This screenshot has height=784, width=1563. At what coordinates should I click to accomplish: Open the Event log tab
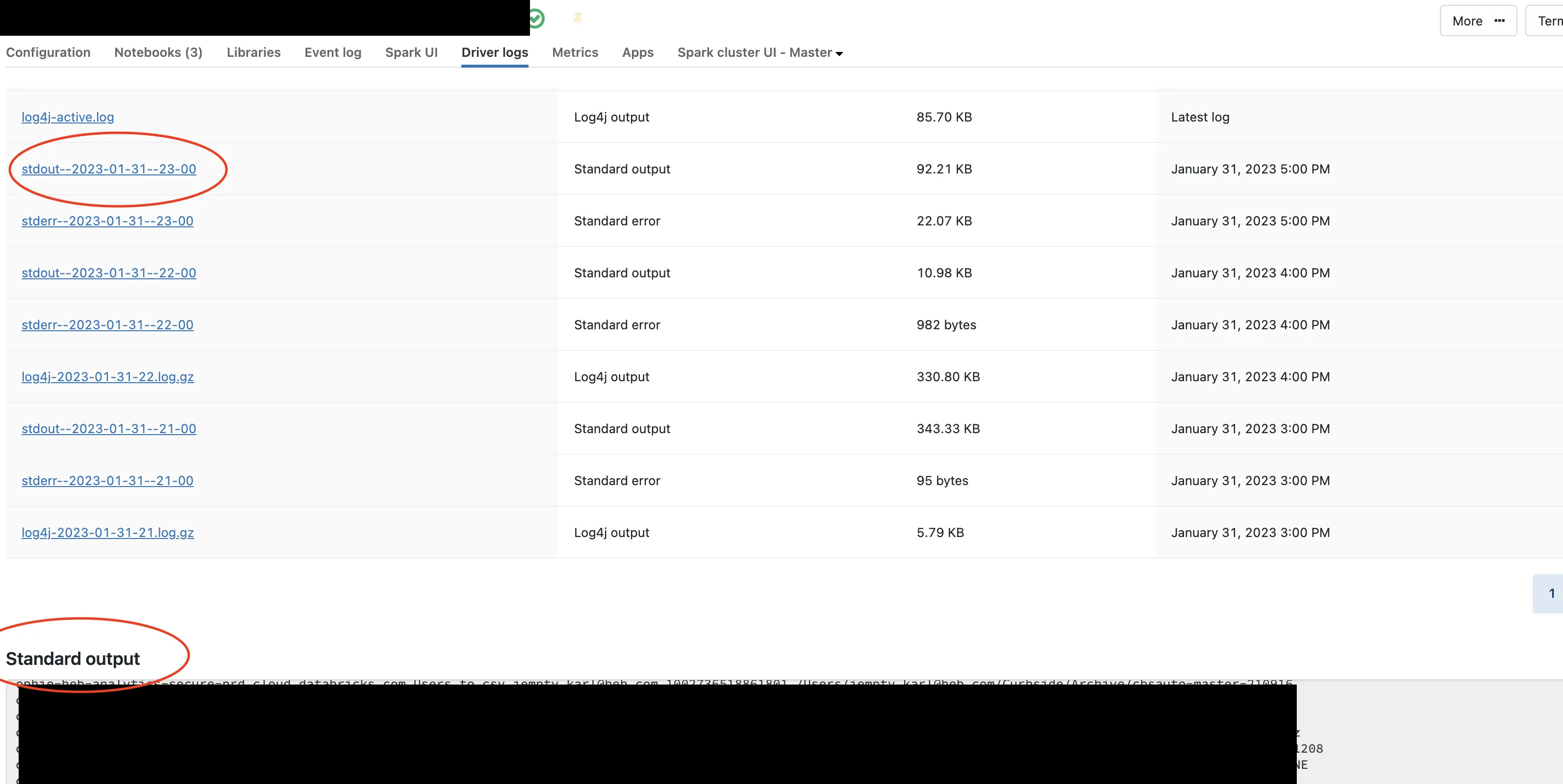(x=332, y=53)
